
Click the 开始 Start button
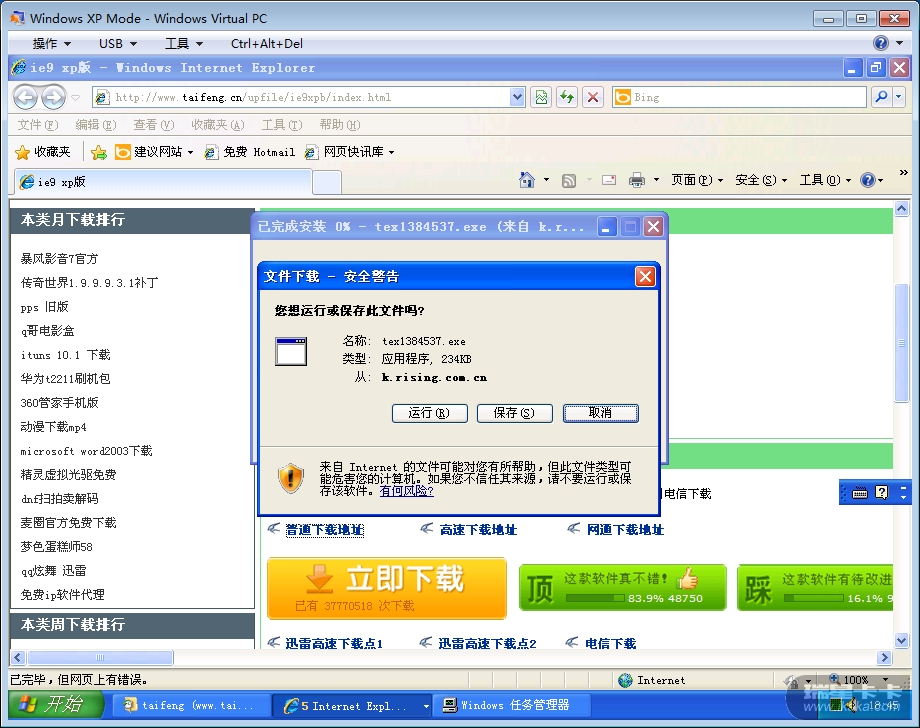pyautogui.click(x=56, y=704)
